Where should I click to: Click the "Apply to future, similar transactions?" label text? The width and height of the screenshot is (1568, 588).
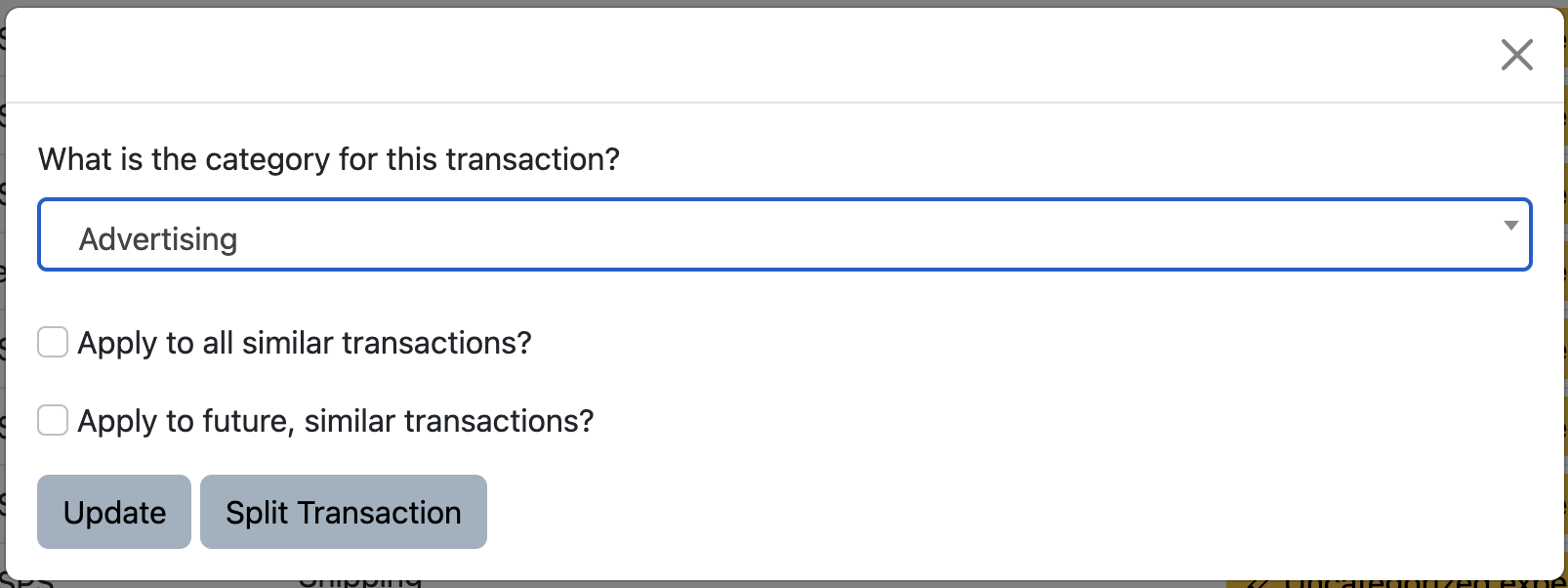point(336,421)
